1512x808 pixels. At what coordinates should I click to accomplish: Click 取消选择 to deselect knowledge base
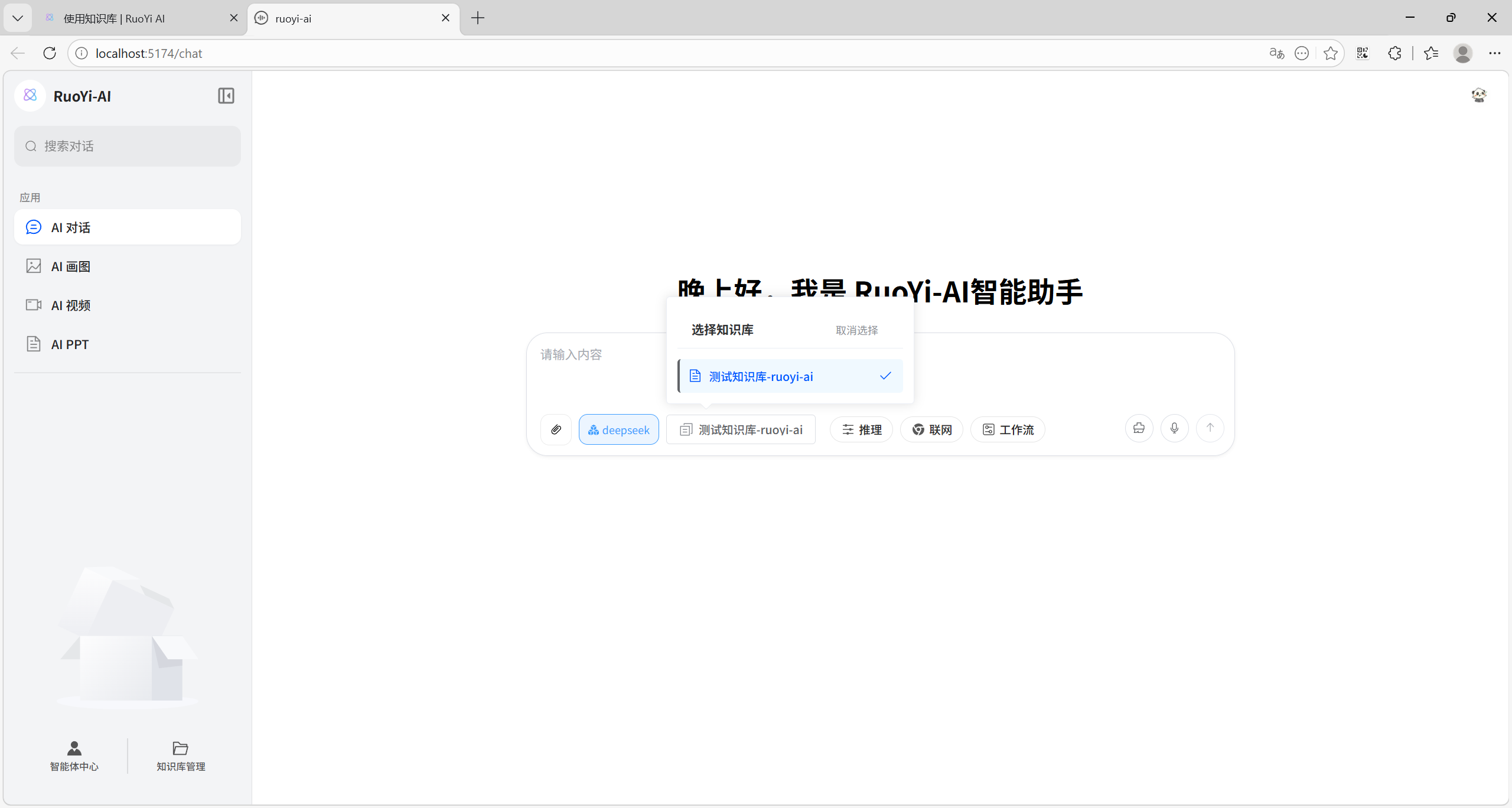[856, 330]
